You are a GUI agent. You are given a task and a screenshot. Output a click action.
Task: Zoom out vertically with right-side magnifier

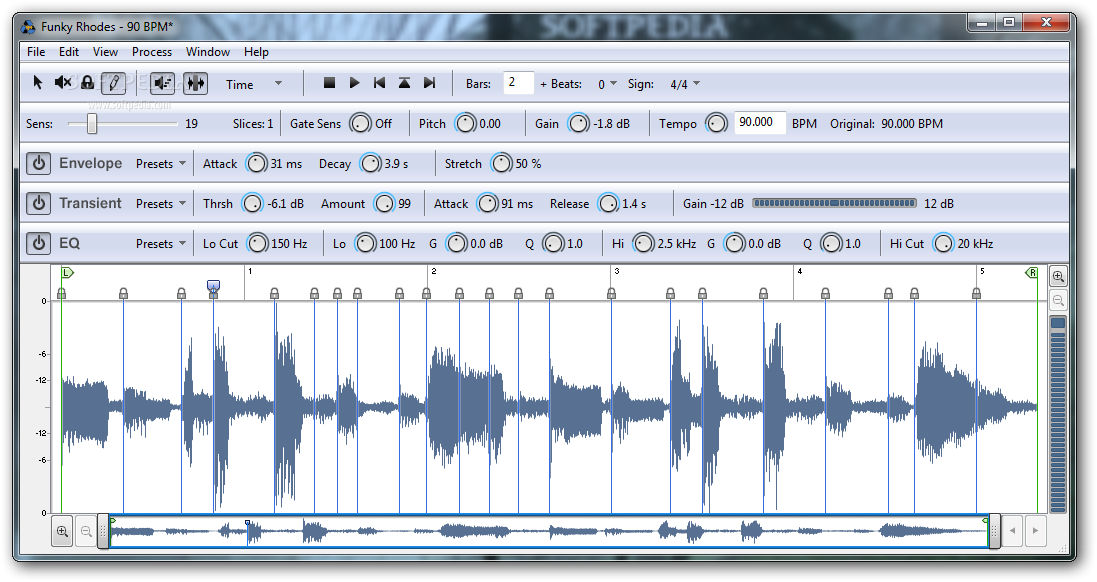click(1058, 301)
